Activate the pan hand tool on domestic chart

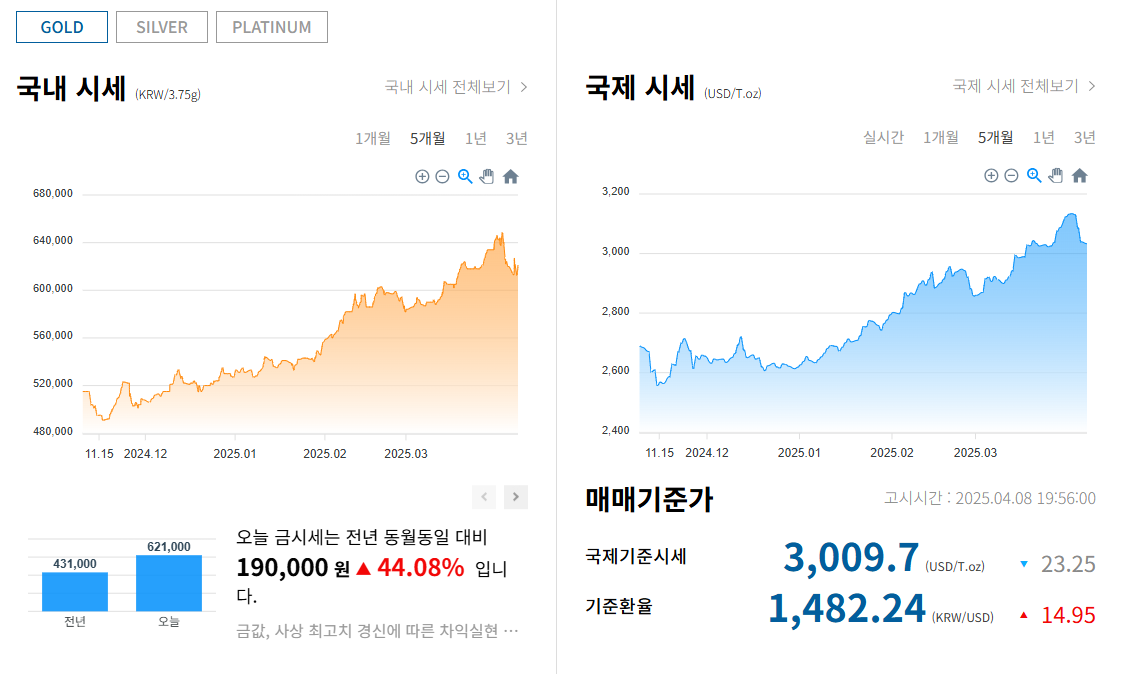pos(486,177)
